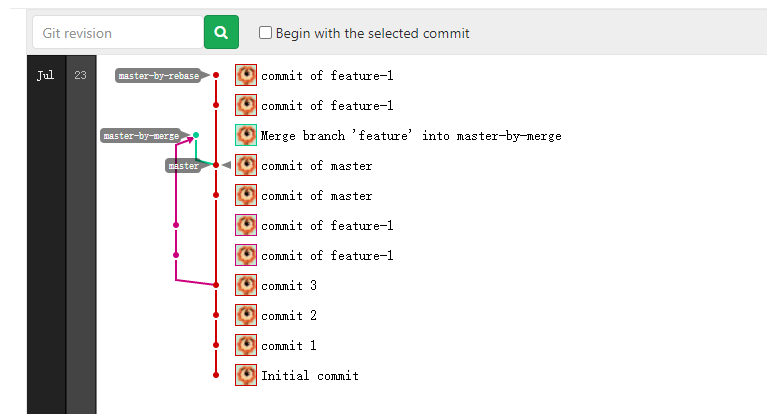Click red graph node of Initial commit
The width and height of the screenshot is (767, 414).
click(216, 375)
